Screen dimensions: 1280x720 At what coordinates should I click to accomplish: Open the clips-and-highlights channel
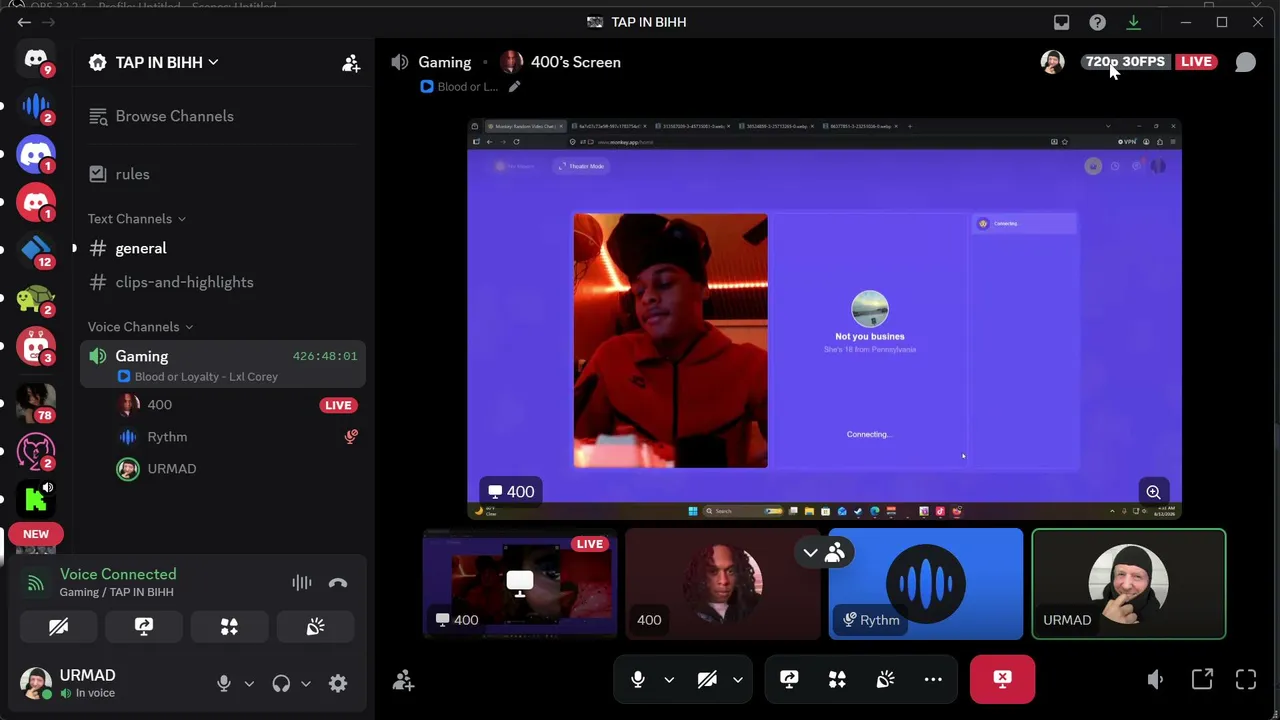(222, 282)
